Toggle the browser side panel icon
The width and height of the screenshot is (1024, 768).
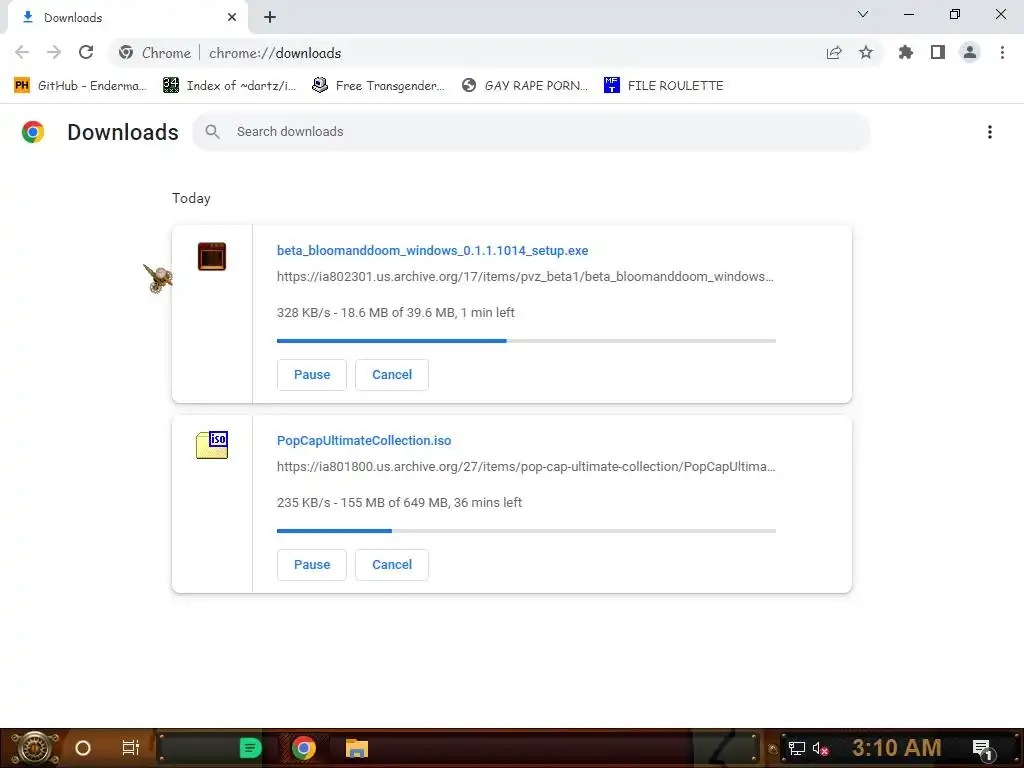pos(938,52)
